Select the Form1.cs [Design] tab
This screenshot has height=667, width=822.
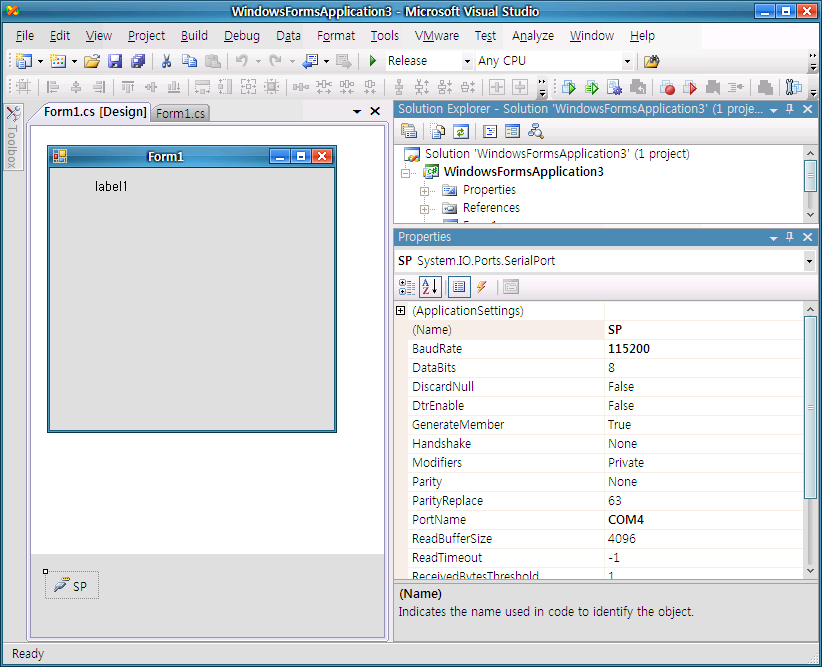(x=95, y=112)
